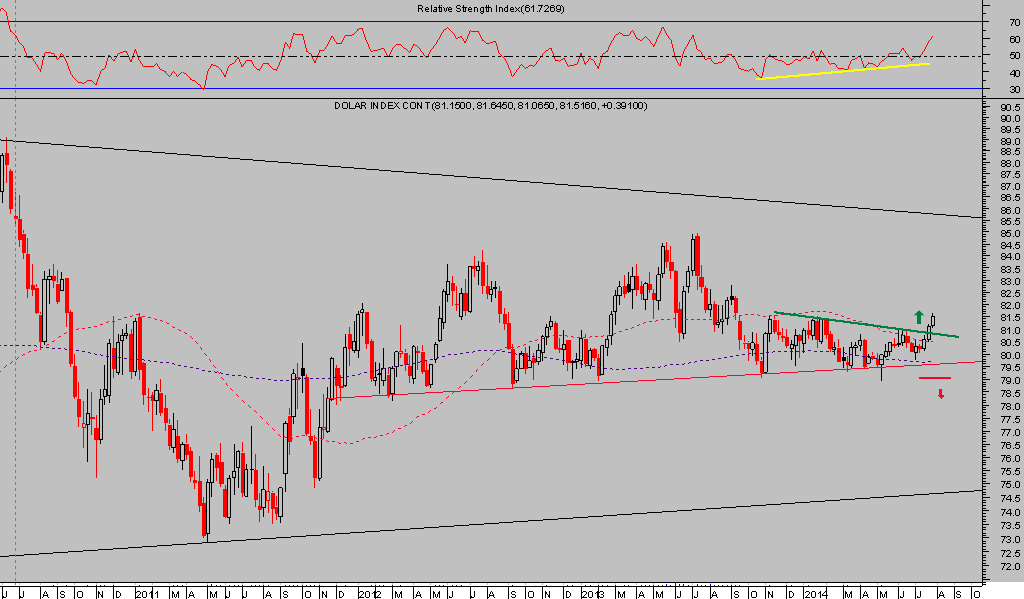Click the short red horizontal line above the down arrow
This screenshot has height=599, width=1024.
[x=934, y=379]
